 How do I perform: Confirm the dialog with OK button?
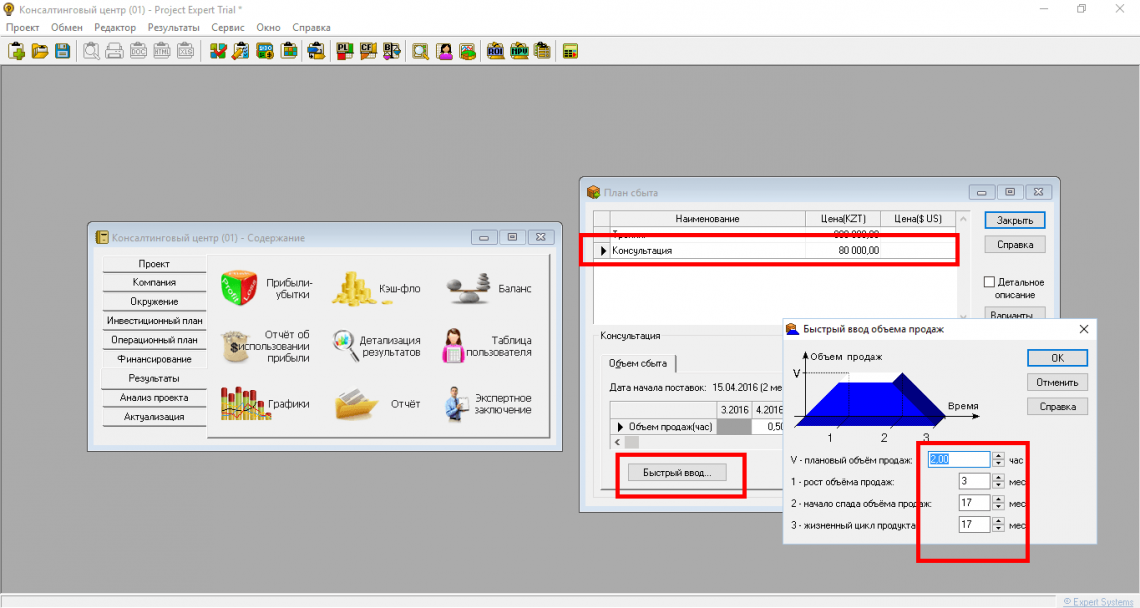(x=1057, y=358)
